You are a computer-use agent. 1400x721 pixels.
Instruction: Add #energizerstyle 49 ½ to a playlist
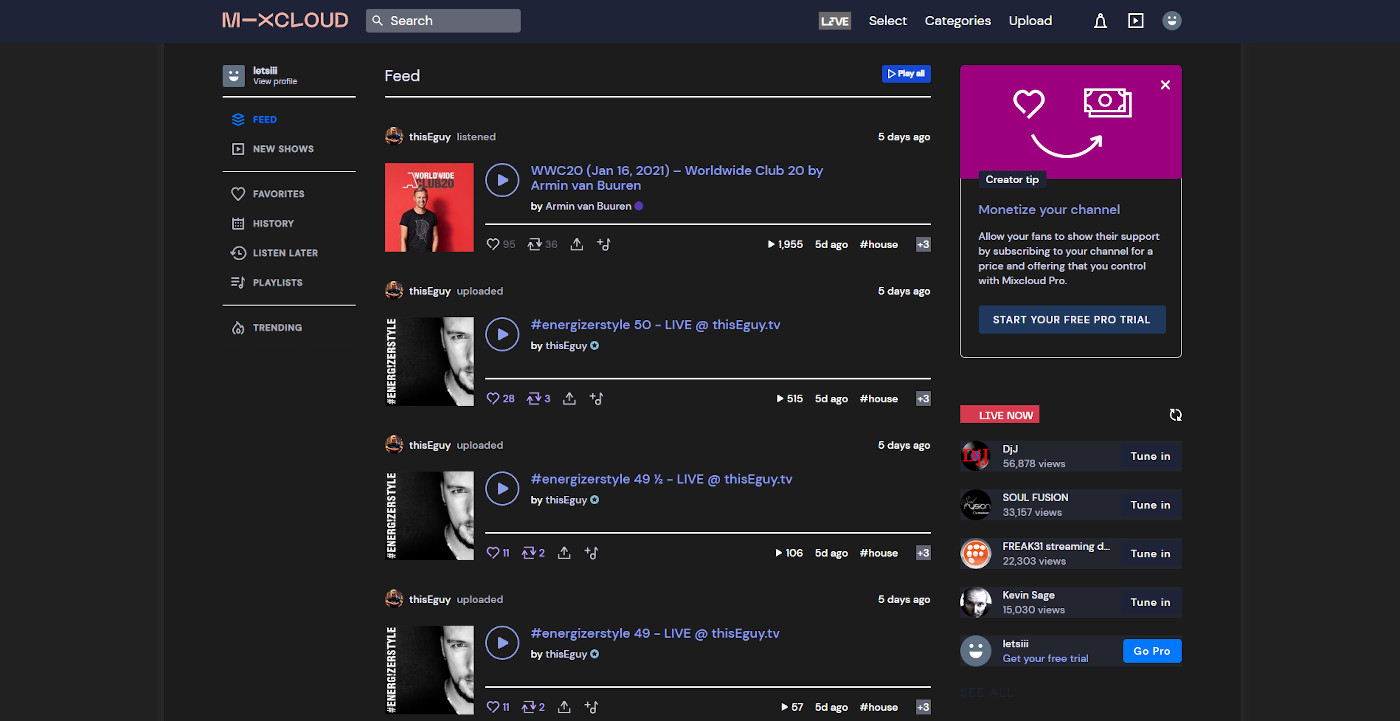[x=591, y=552]
